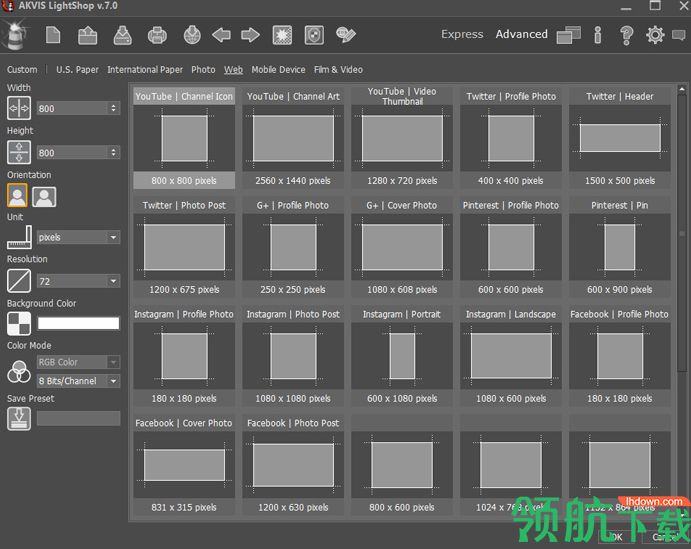Screen dimensions: 691x549
Task: Open the Photo presets tab
Action: pos(203,70)
